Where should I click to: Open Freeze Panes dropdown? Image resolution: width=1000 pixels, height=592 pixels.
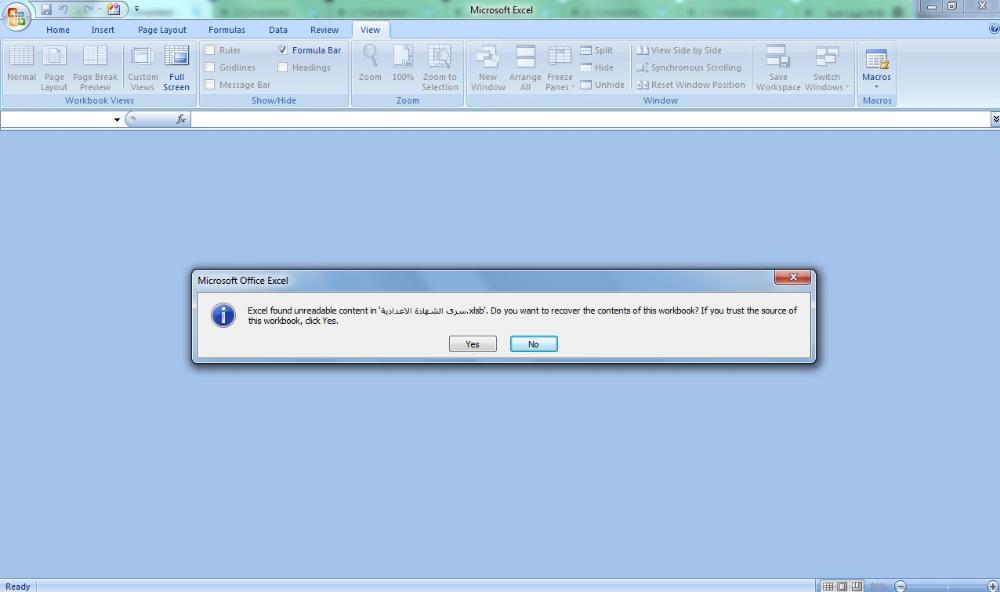coord(559,68)
